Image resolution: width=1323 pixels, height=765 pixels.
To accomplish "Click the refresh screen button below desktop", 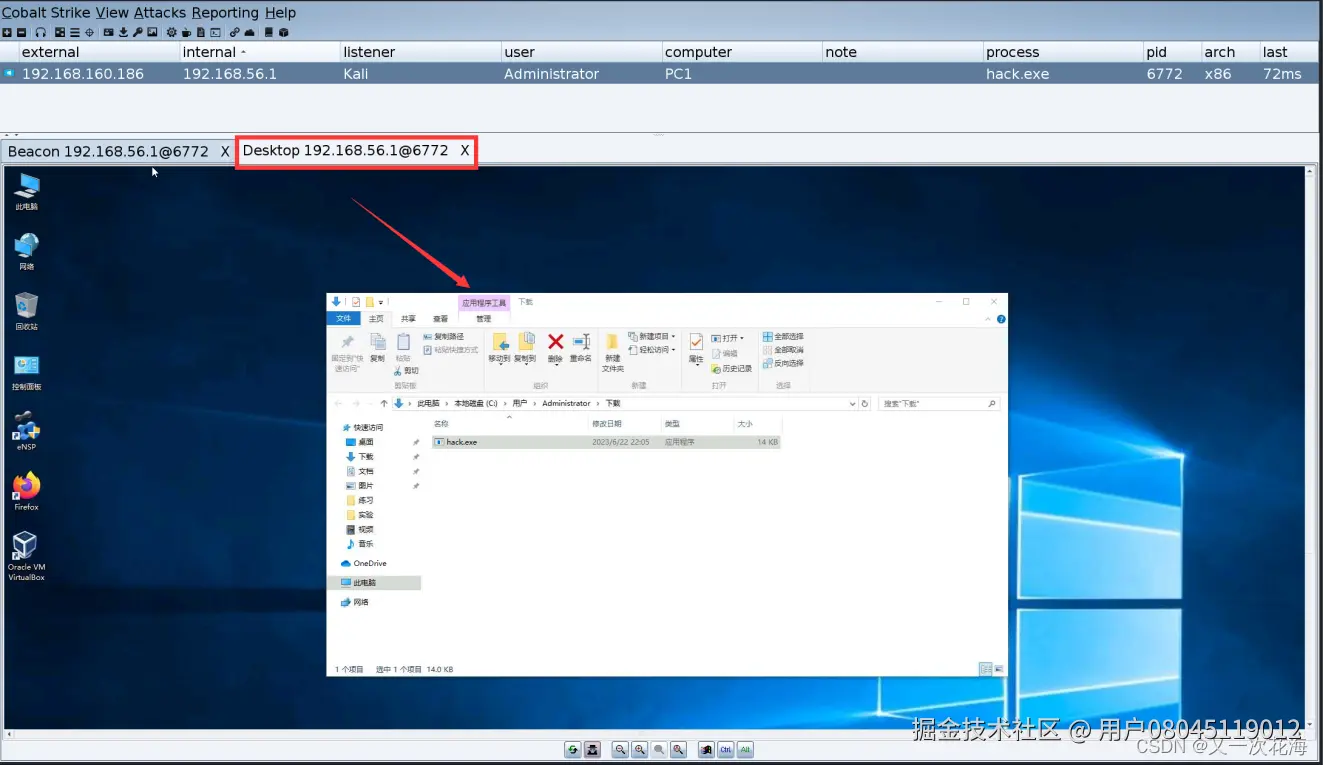I will 573,749.
